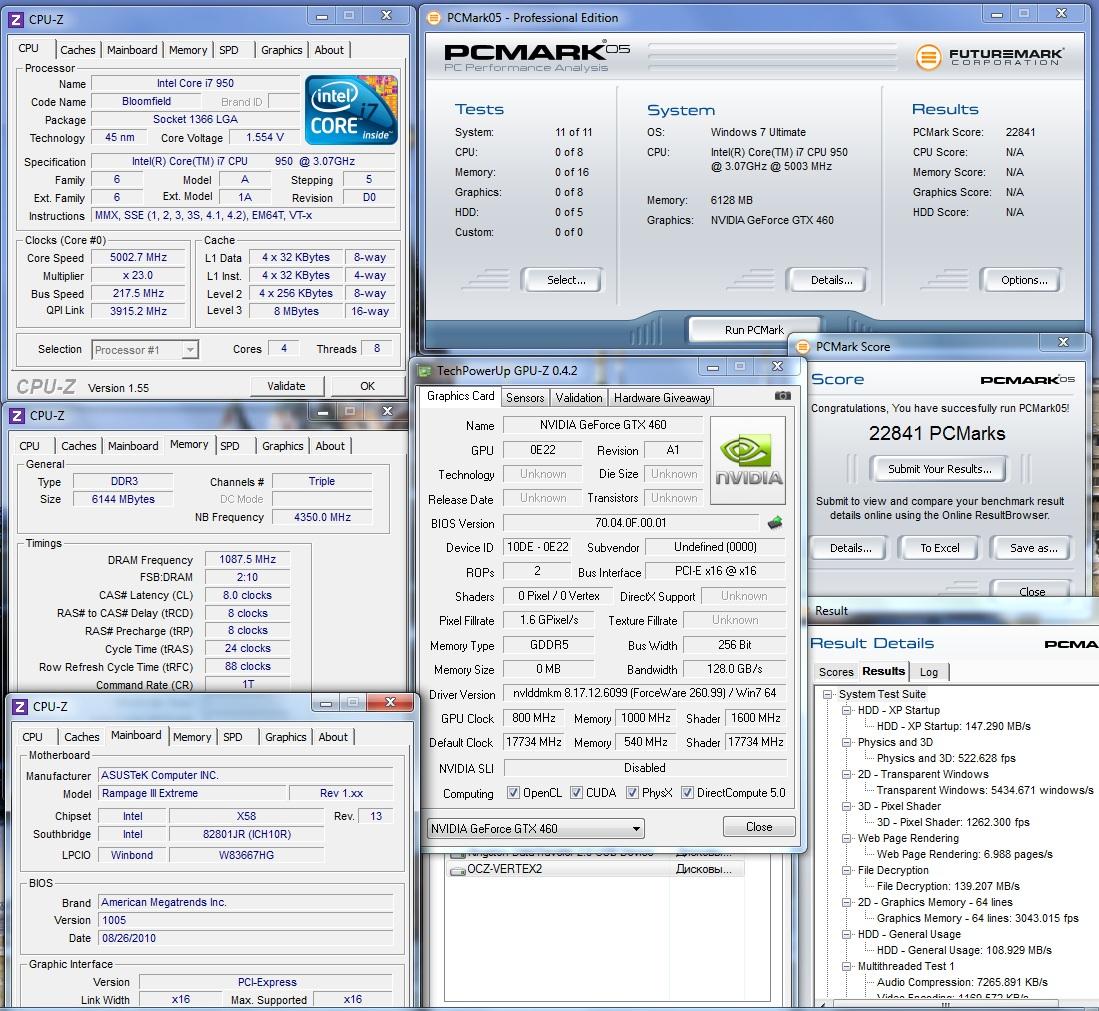Image resolution: width=1099 pixels, height=1011 pixels.
Task: Toggle the PhysX checkbox in GPU-Z
Action: click(x=632, y=793)
